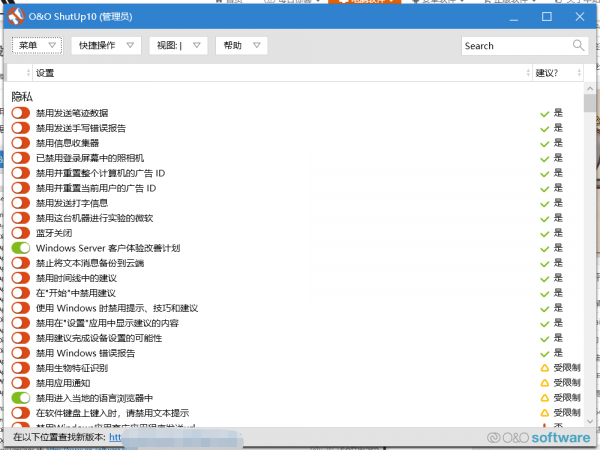
Task: Toggle 禁用发送手写错误报告 switch
Action: click(21, 128)
